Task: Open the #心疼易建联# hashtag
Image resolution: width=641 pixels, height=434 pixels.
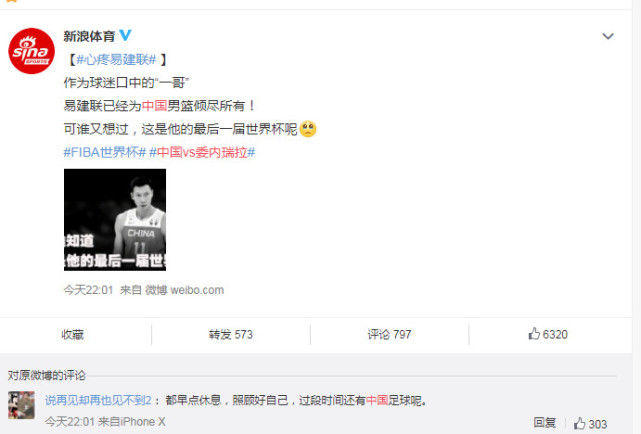Action: (x=117, y=60)
